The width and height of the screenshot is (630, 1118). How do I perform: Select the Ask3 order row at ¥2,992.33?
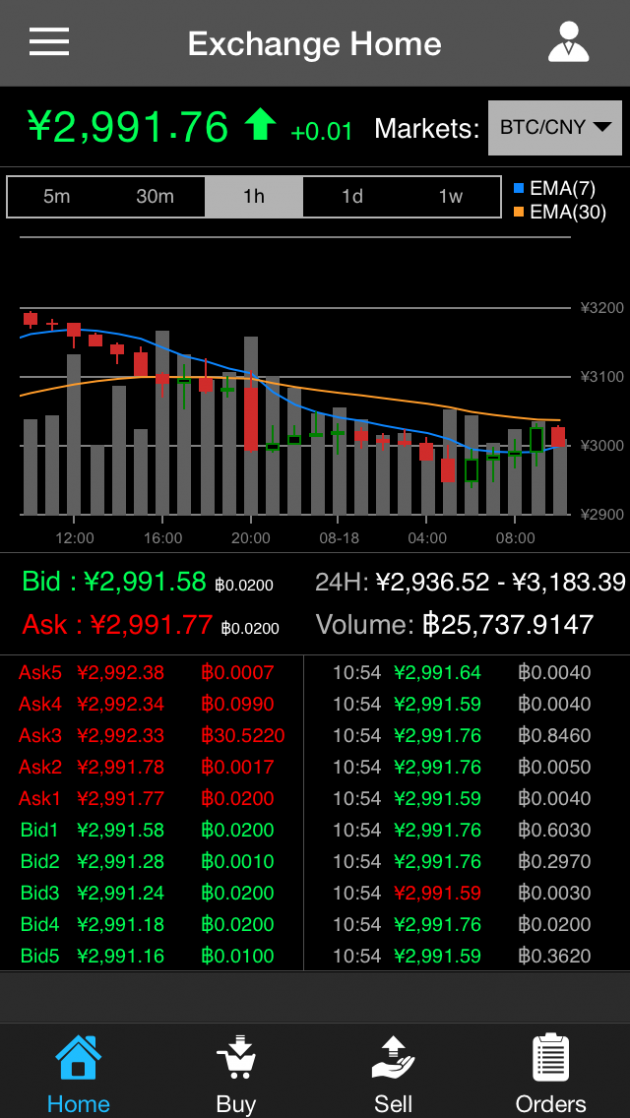tap(152, 736)
